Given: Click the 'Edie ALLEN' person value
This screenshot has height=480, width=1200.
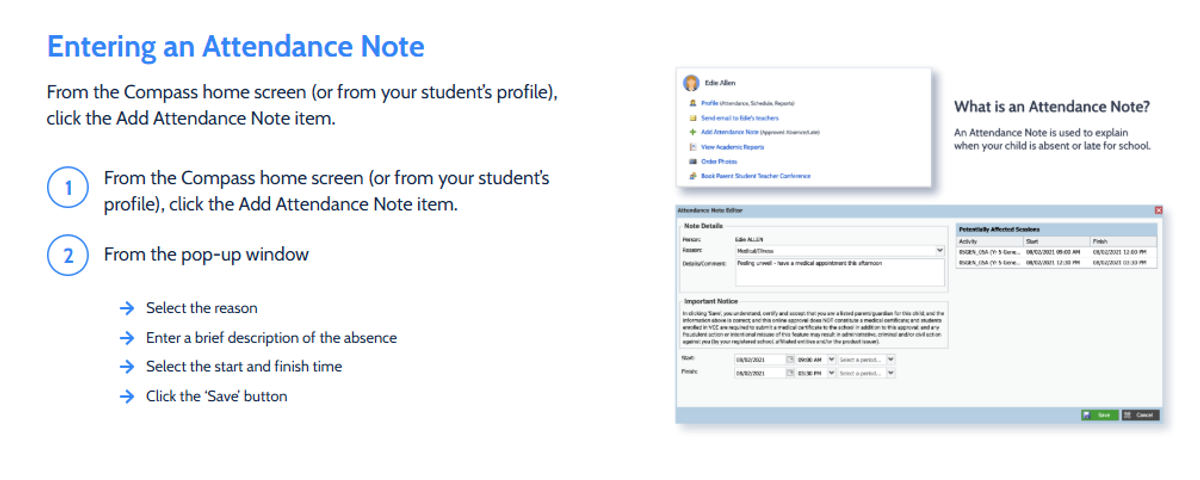Looking at the screenshot, I should pos(749,239).
